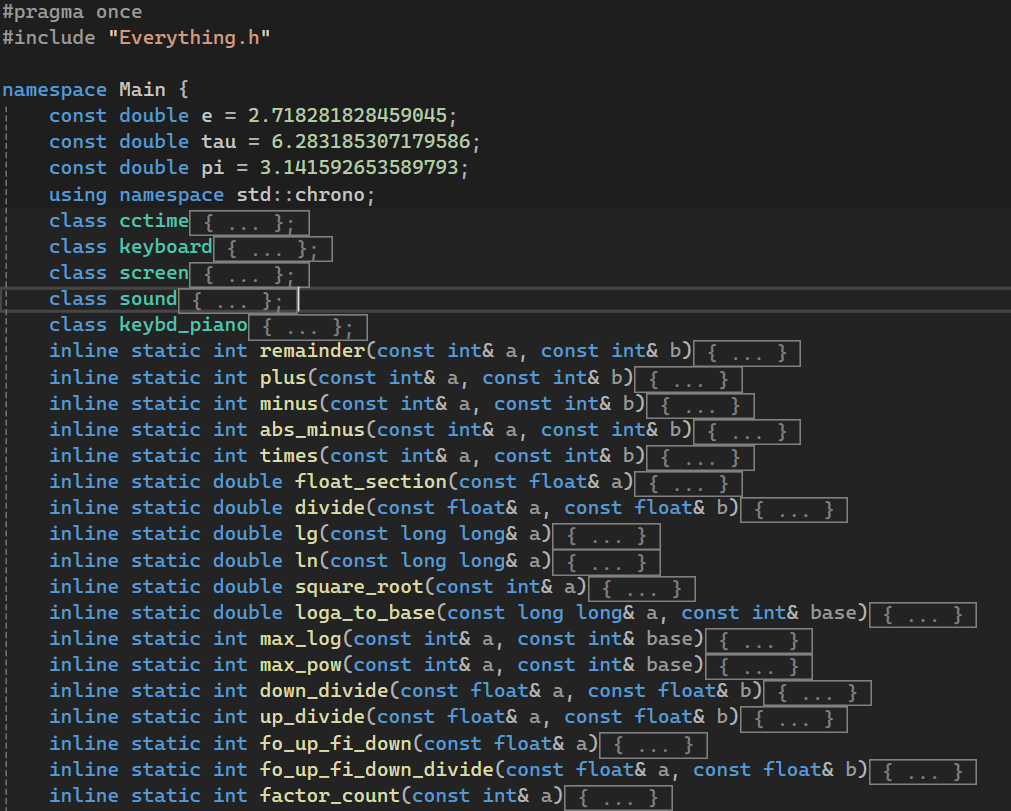
Task: Click the #pragma once directive
Action: click(x=68, y=11)
